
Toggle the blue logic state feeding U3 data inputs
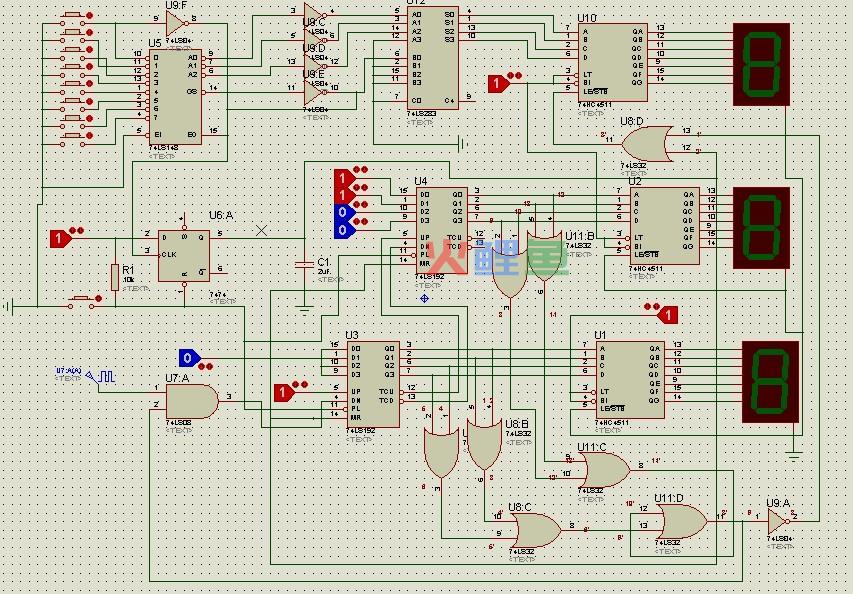(x=189, y=358)
